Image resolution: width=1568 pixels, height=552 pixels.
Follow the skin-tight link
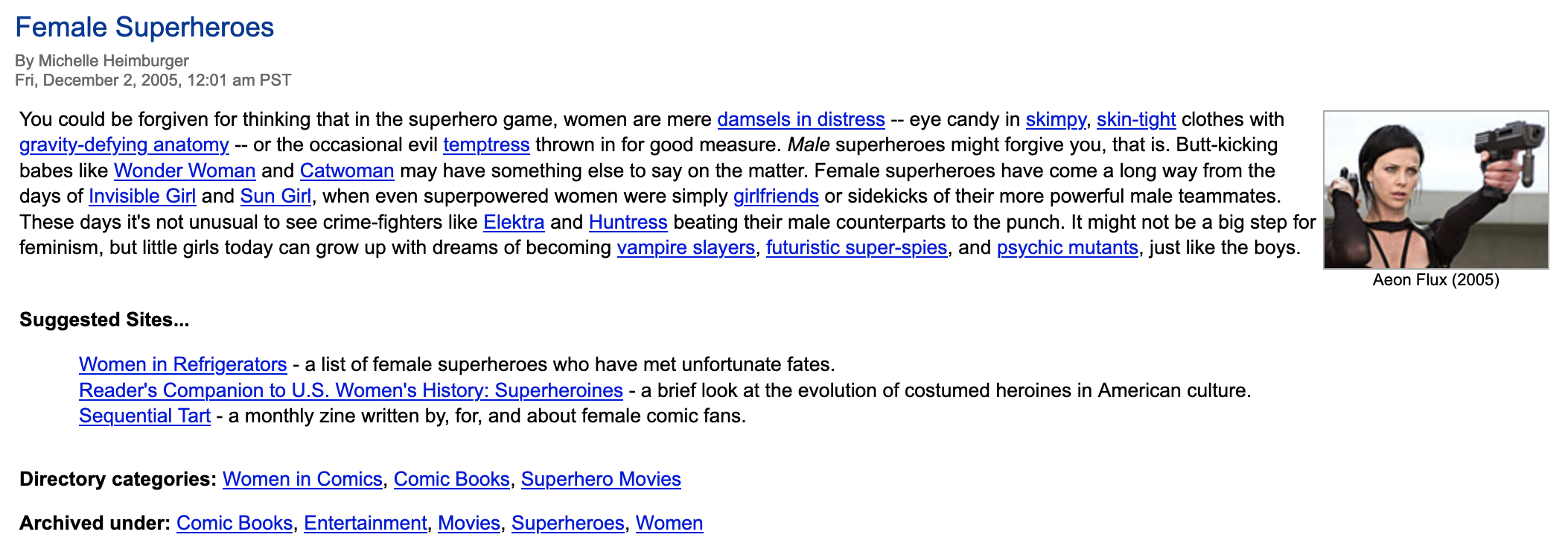click(1135, 119)
